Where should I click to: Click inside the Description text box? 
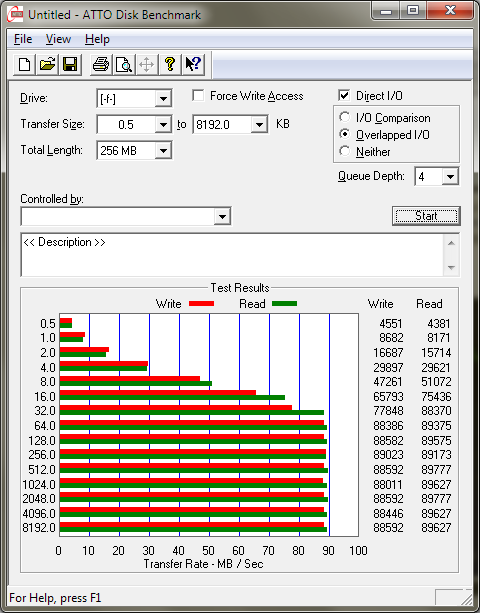(x=233, y=255)
